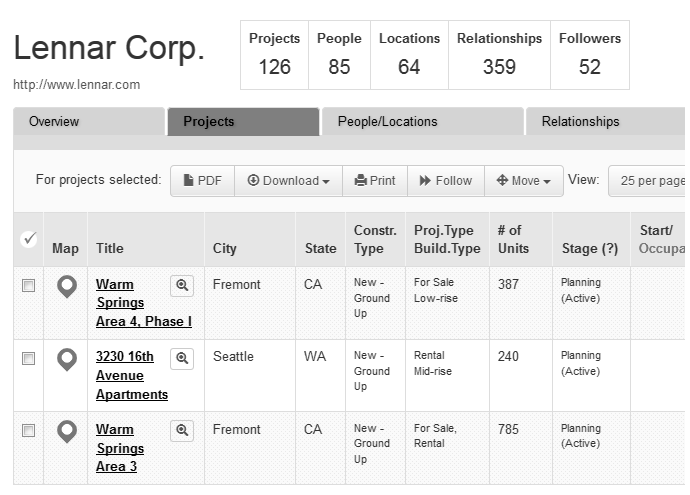Click map pin for 3230 16th Avenue Apartments
Image resolution: width=690 pixels, height=495 pixels.
[67, 359]
